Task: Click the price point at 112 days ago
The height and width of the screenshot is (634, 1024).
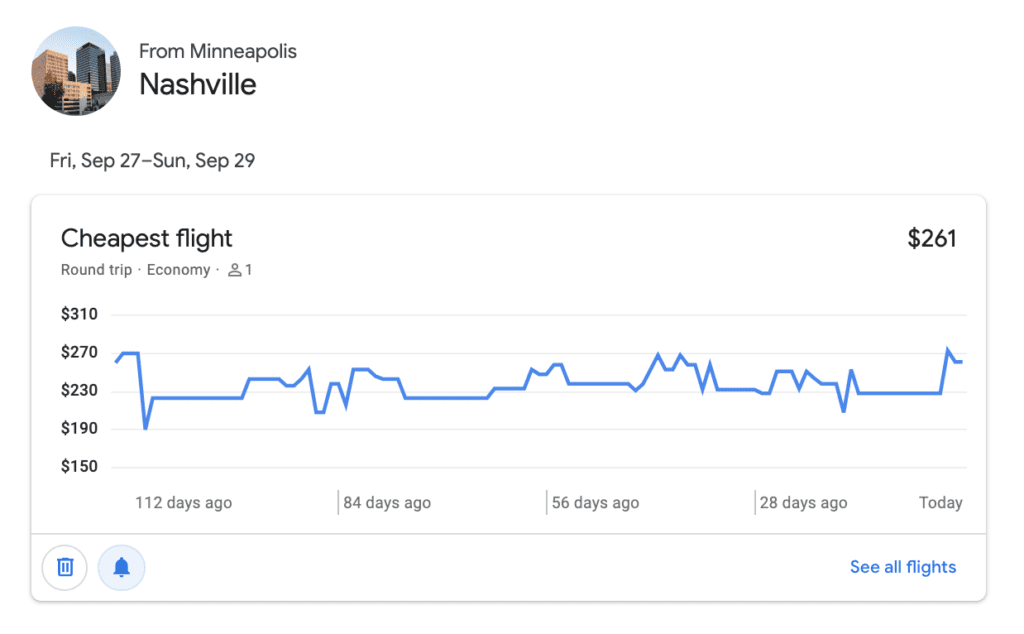Action: pyautogui.click(x=184, y=397)
